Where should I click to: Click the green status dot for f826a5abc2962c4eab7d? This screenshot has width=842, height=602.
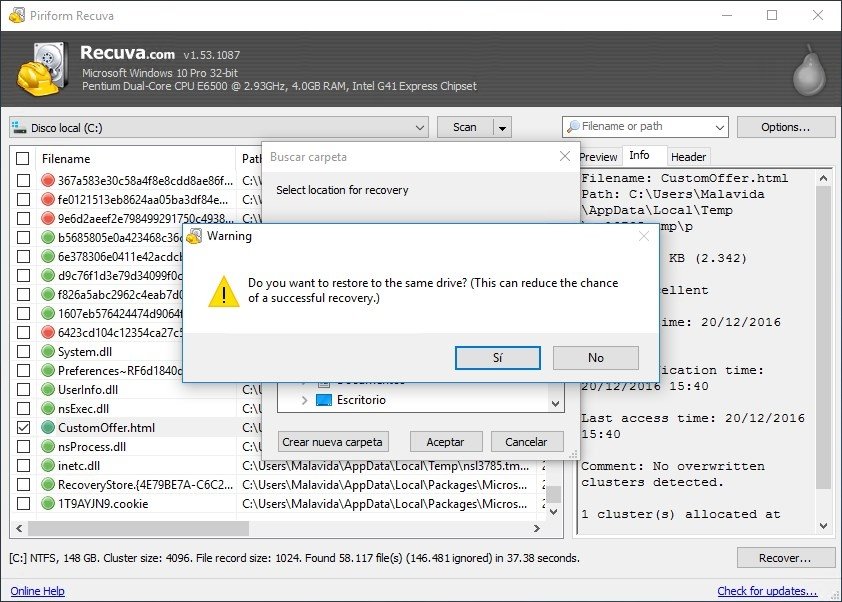click(x=48, y=294)
